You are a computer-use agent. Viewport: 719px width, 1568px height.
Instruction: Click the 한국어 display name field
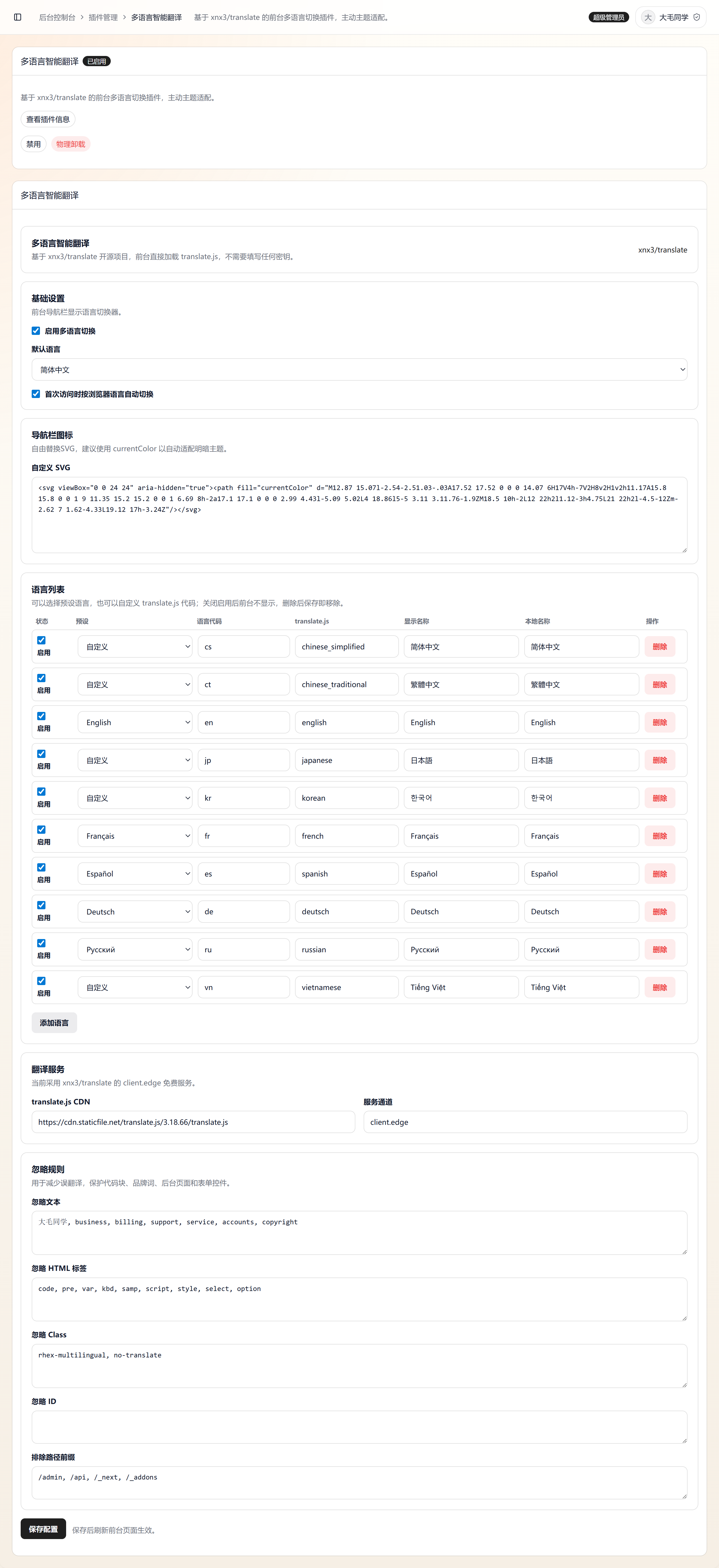pos(461,798)
